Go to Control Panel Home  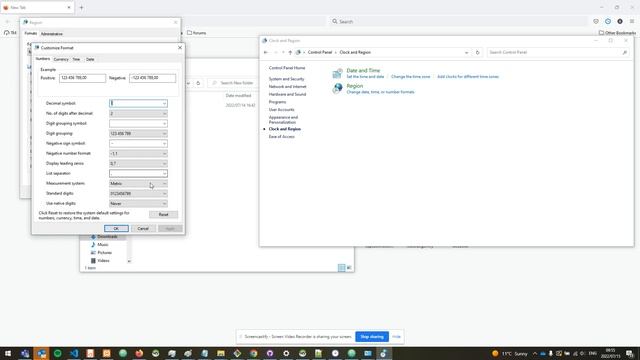tap(287, 68)
